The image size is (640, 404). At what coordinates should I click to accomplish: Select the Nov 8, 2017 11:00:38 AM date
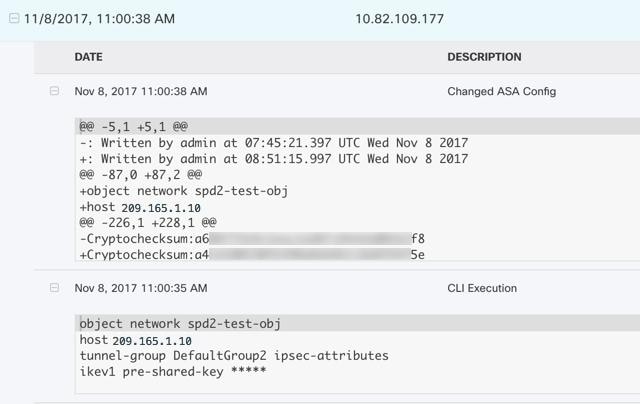click(x=141, y=91)
